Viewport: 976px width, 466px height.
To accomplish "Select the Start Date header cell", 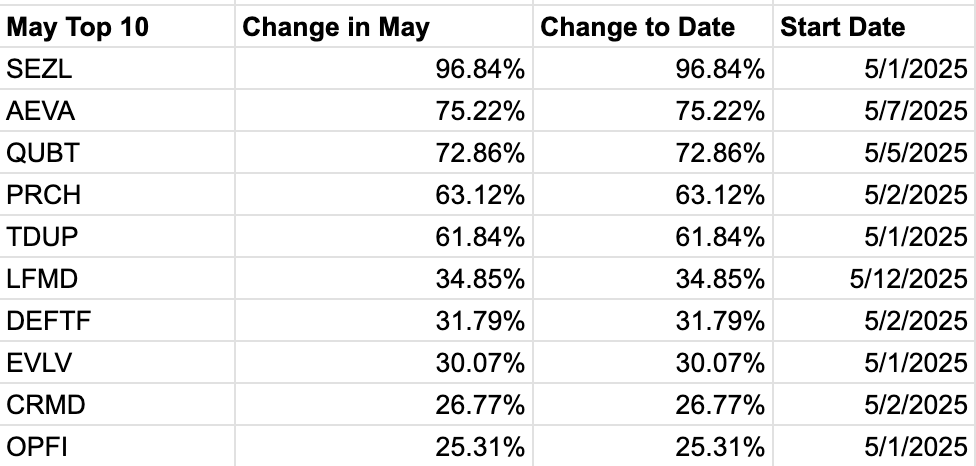I will coord(875,26).
